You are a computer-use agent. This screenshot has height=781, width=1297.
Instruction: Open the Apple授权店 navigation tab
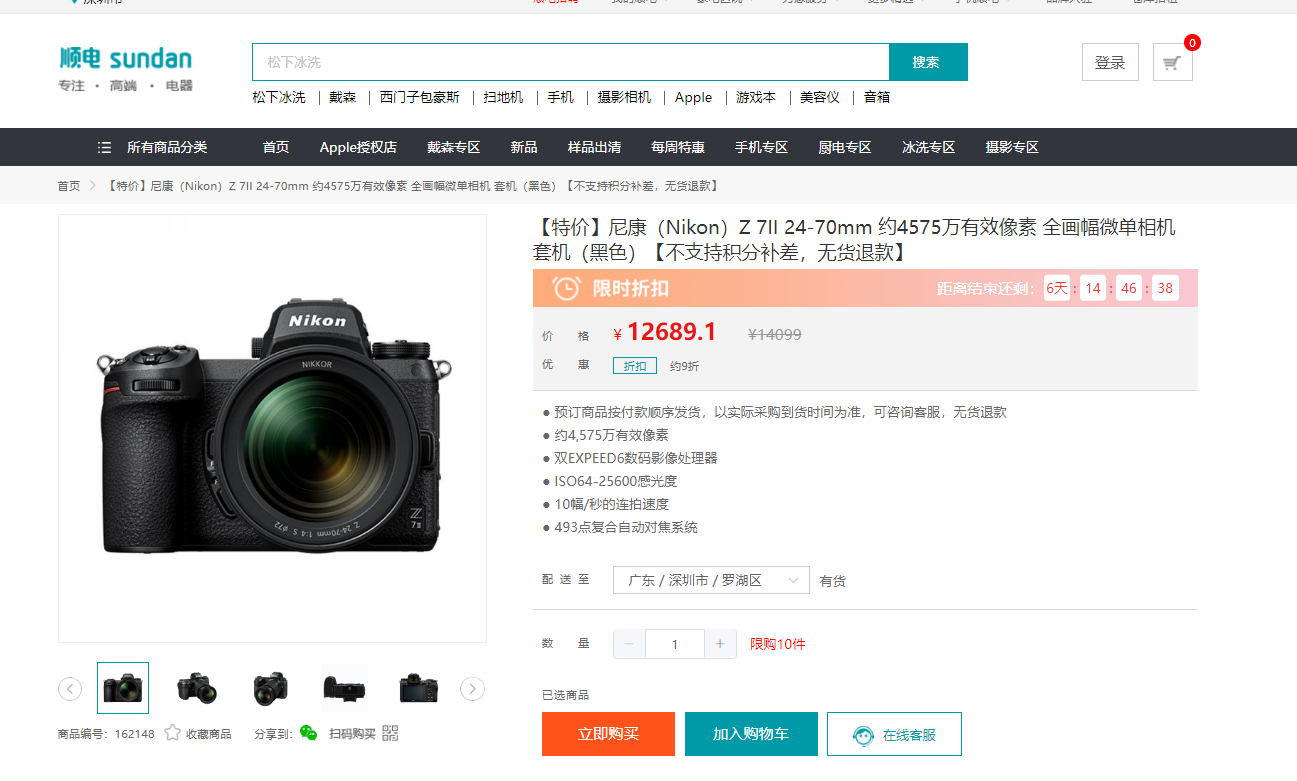(358, 147)
